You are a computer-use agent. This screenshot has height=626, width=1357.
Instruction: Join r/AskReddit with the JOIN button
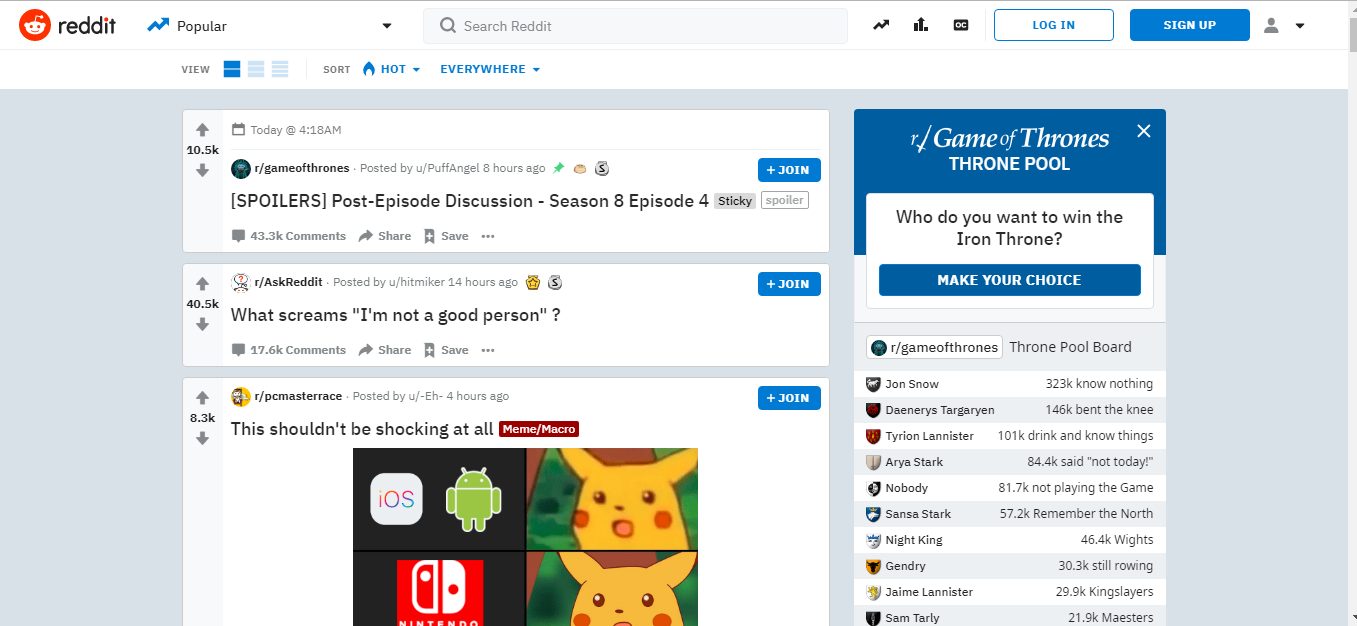click(x=789, y=284)
